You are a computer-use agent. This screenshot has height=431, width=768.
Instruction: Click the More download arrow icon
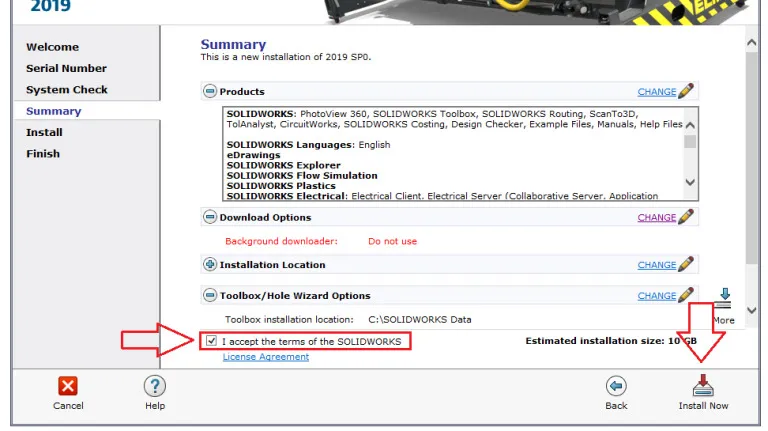point(725,298)
